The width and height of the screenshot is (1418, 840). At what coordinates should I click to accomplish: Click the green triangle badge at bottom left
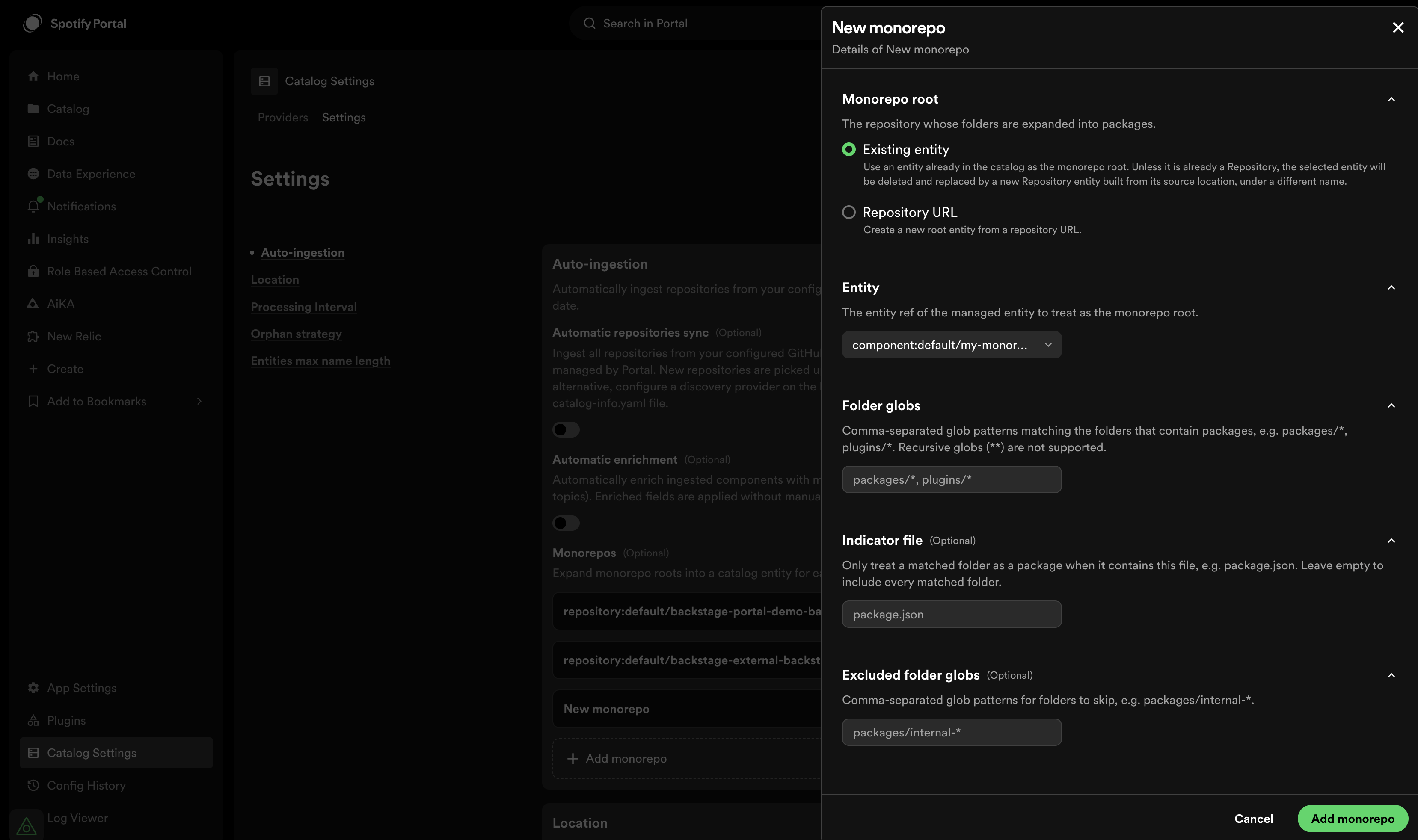[26, 826]
